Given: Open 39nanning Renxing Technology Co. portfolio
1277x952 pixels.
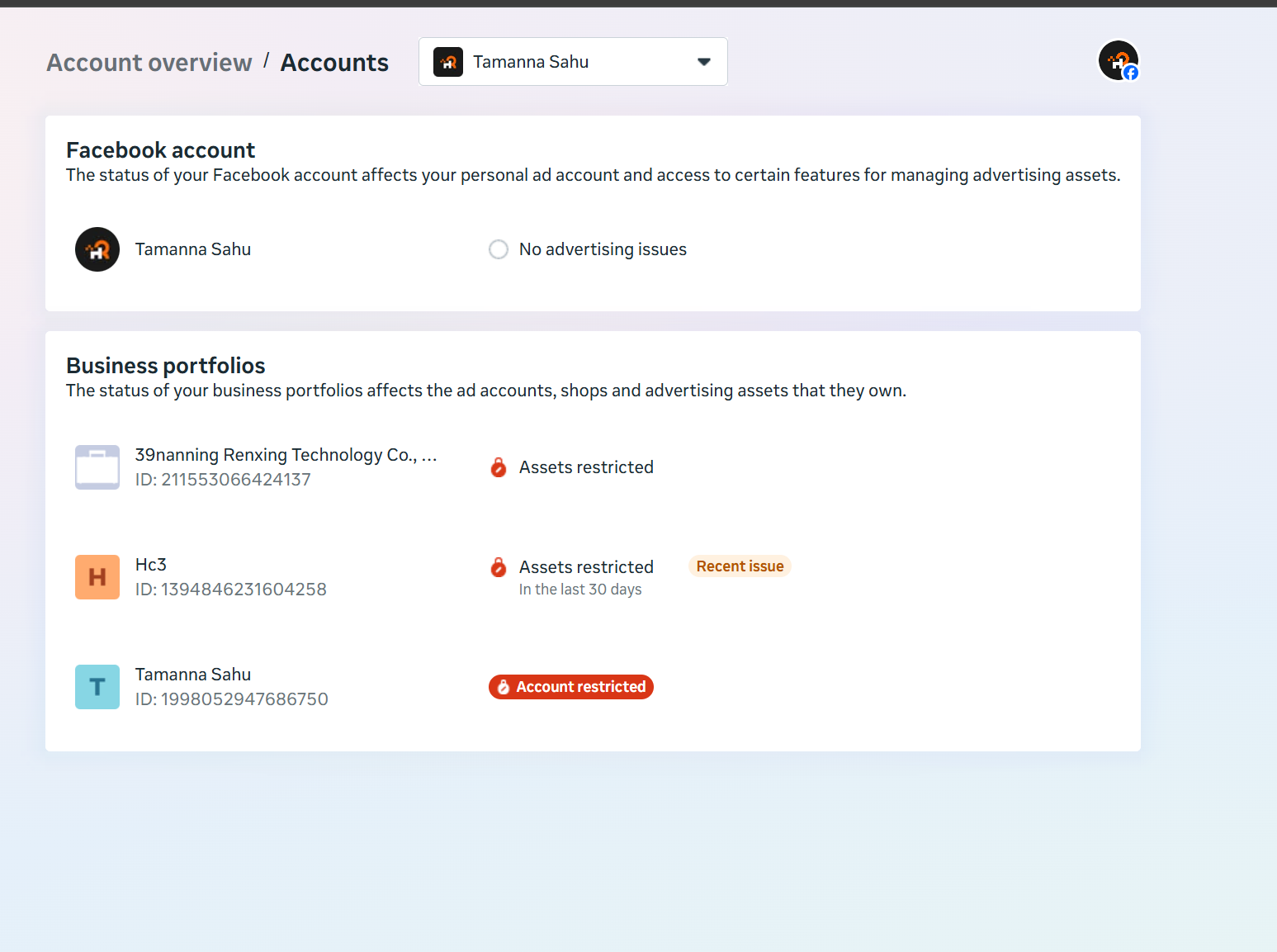Looking at the screenshot, I should pos(286,455).
